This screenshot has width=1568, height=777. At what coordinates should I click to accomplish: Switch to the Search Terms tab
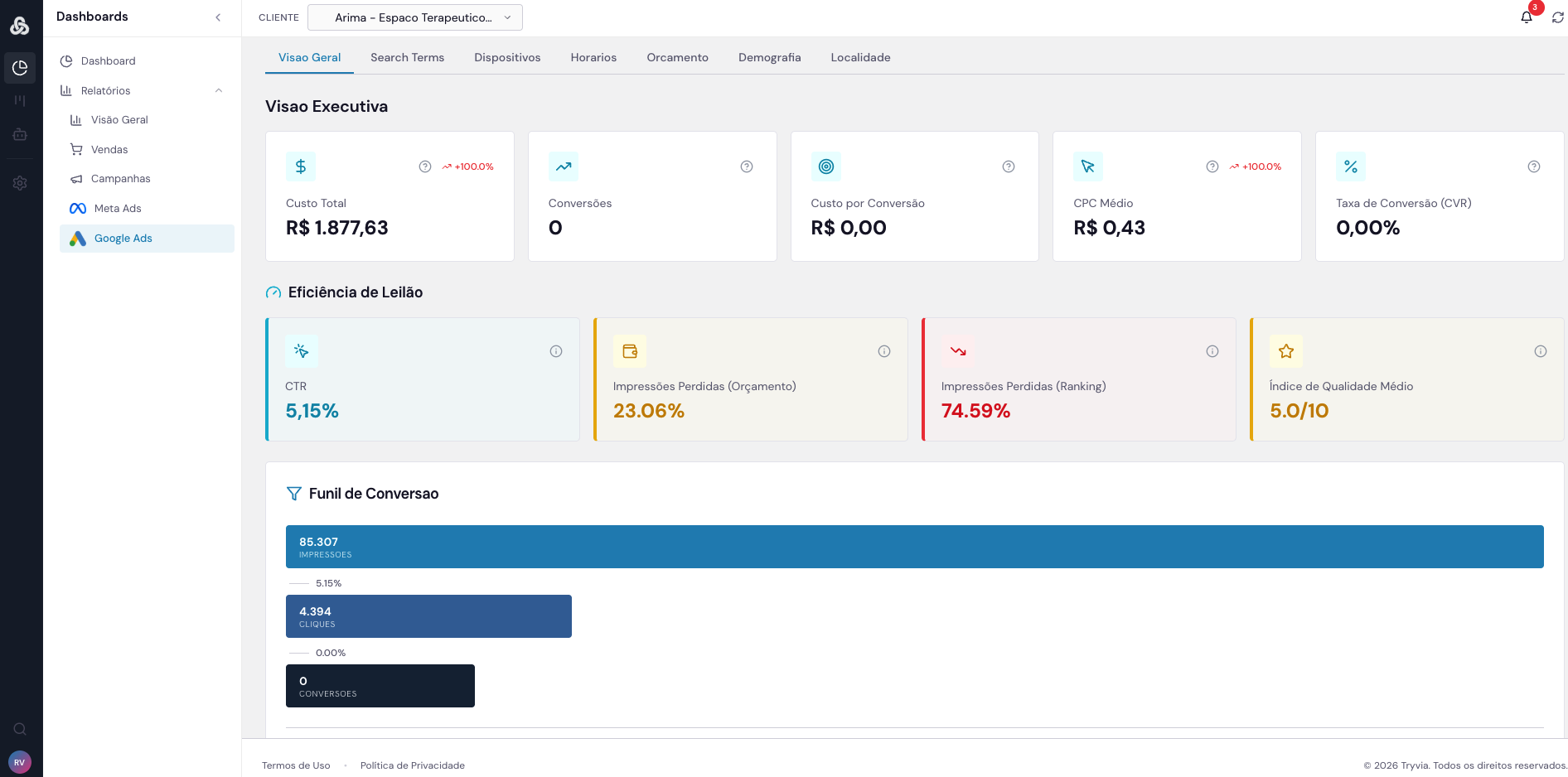coord(407,57)
